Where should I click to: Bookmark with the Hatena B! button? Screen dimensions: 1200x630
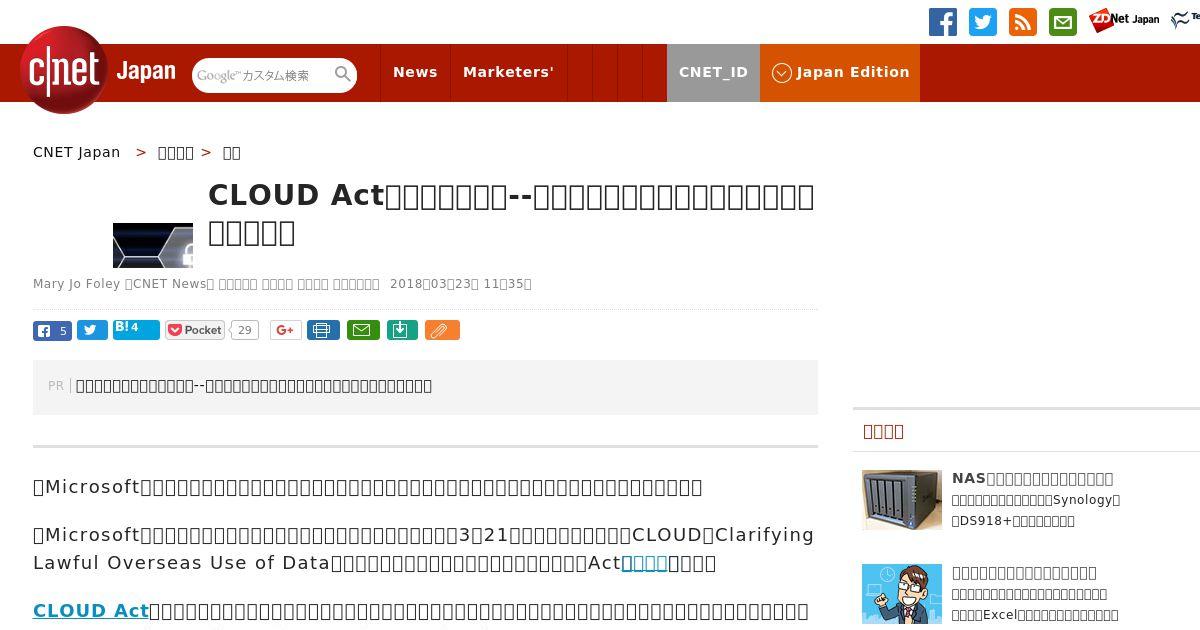click(x=136, y=329)
